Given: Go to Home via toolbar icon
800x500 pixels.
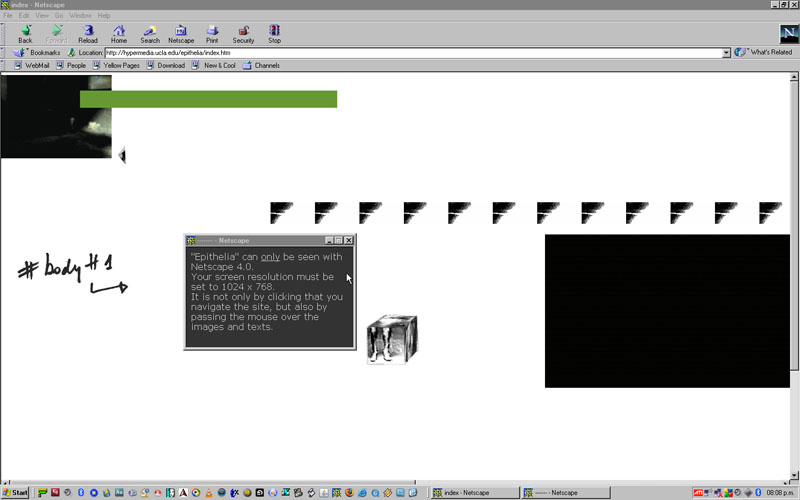Looking at the screenshot, I should [x=119, y=34].
